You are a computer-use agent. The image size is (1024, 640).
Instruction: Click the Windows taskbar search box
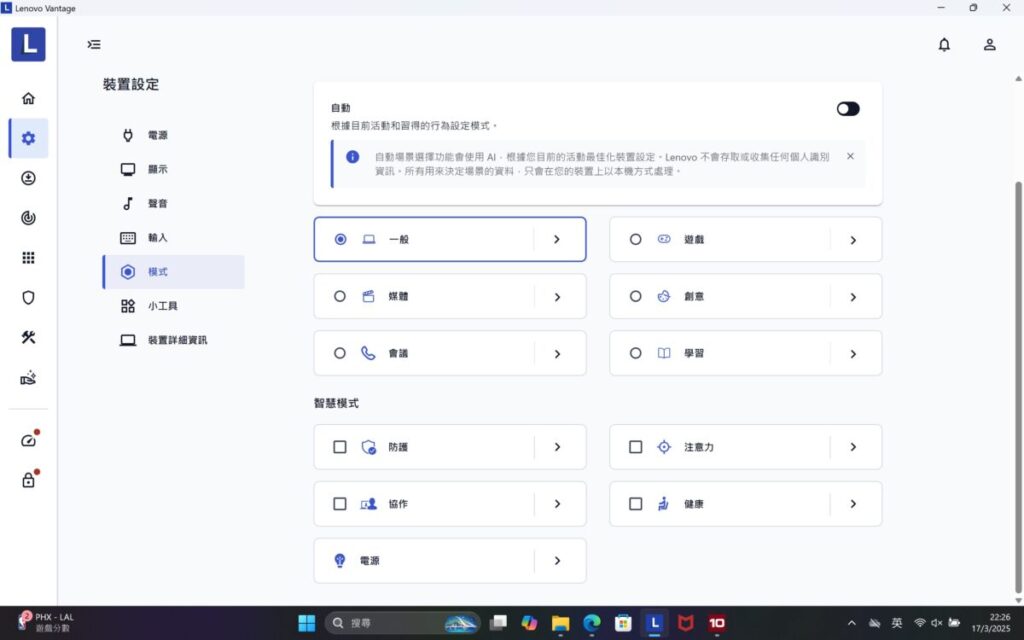tap(402, 623)
